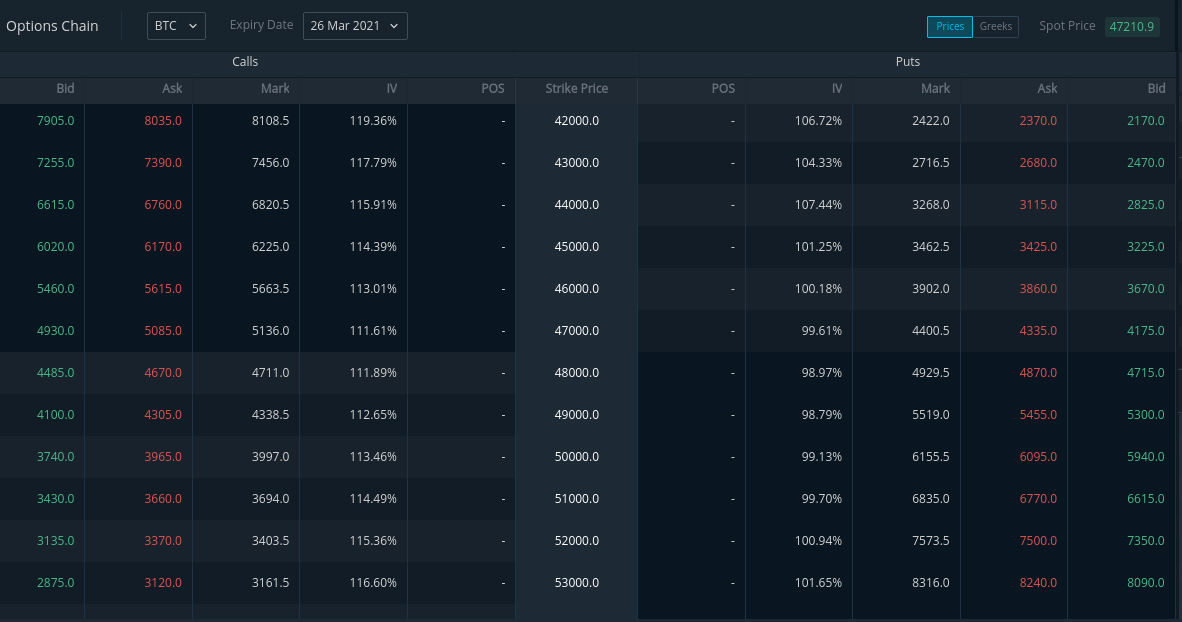Switch to the Greeks view
Image resolution: width=1182 pixels, height=622 pixels.
pyautogui.click(x=995, y=26)
